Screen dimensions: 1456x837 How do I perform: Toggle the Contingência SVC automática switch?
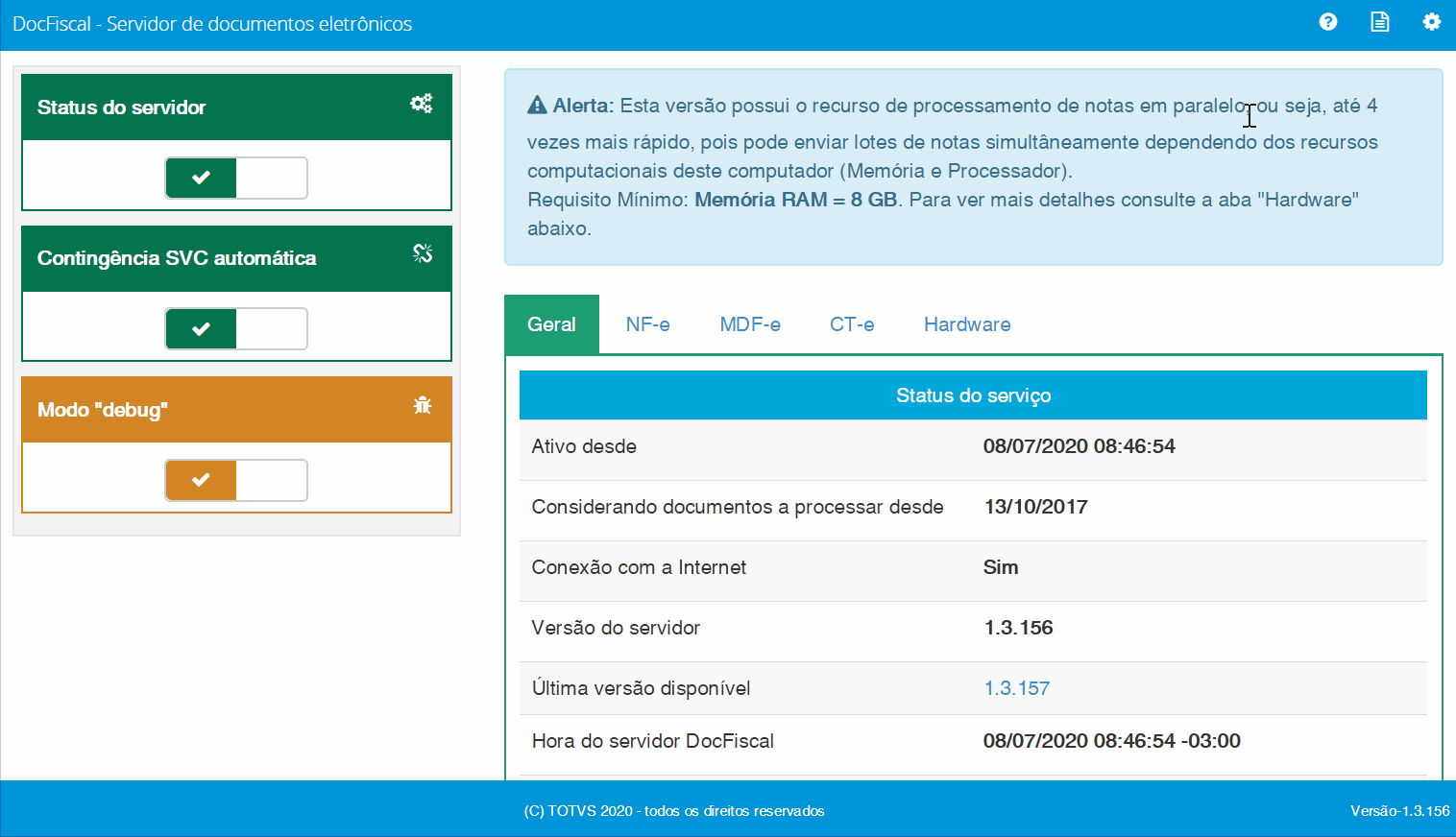(x=236, y=329)
